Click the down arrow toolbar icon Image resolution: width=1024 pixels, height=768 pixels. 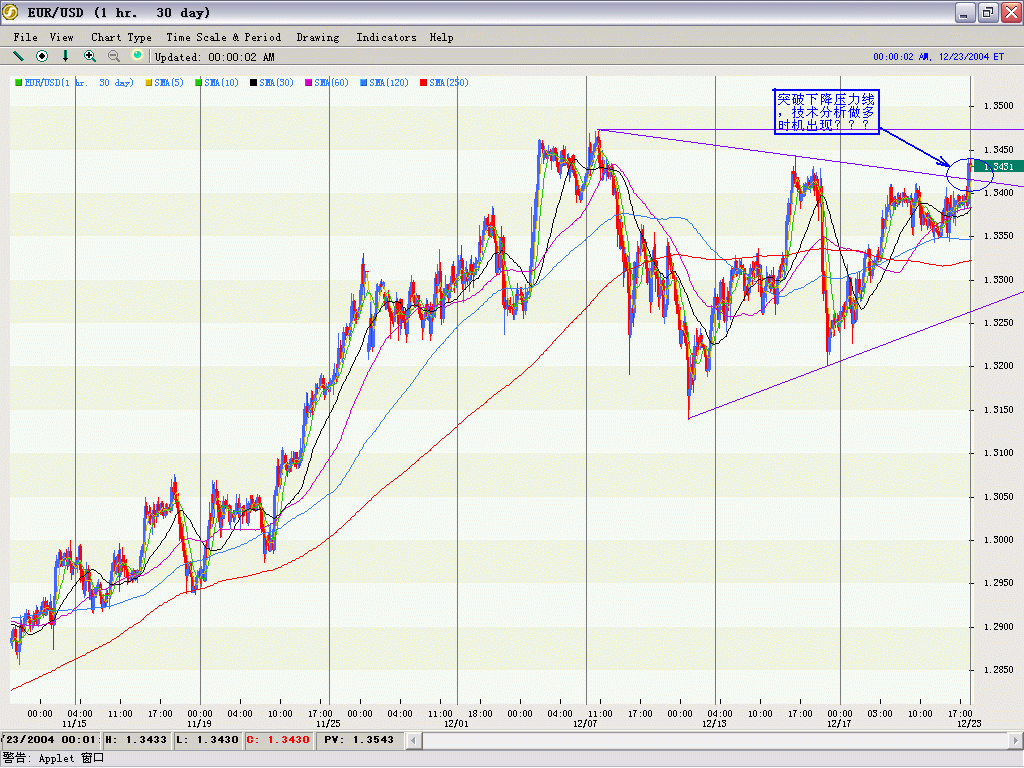[x=65, y=56]
